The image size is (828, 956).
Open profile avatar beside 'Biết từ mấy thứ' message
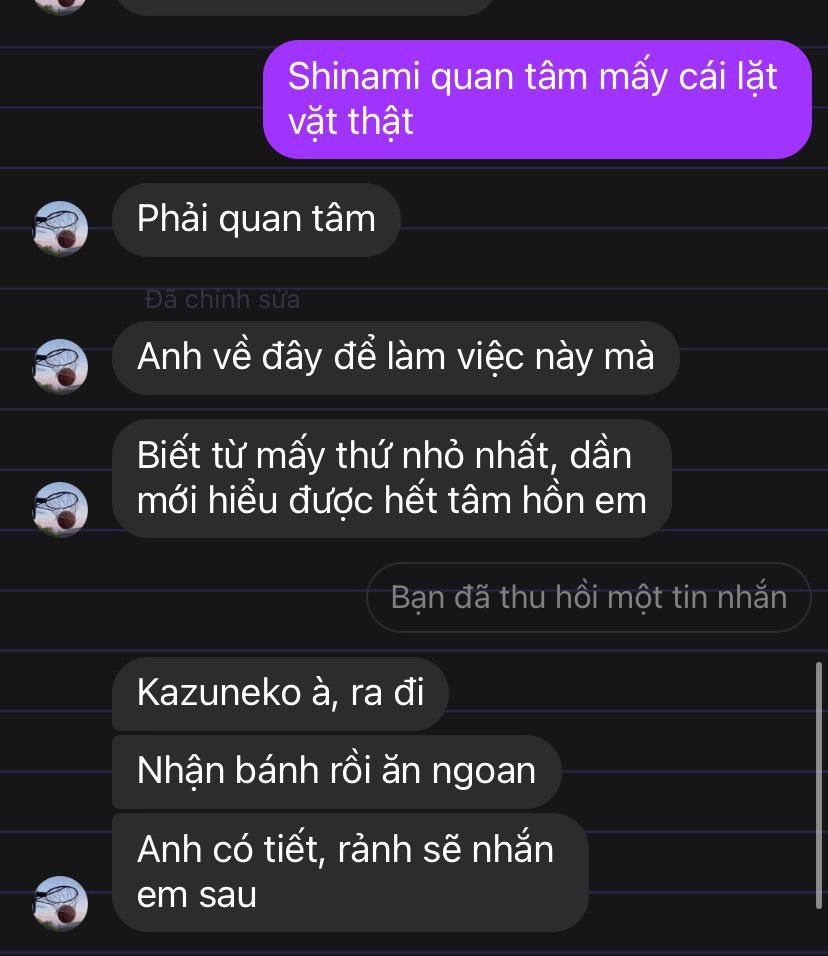60,509
